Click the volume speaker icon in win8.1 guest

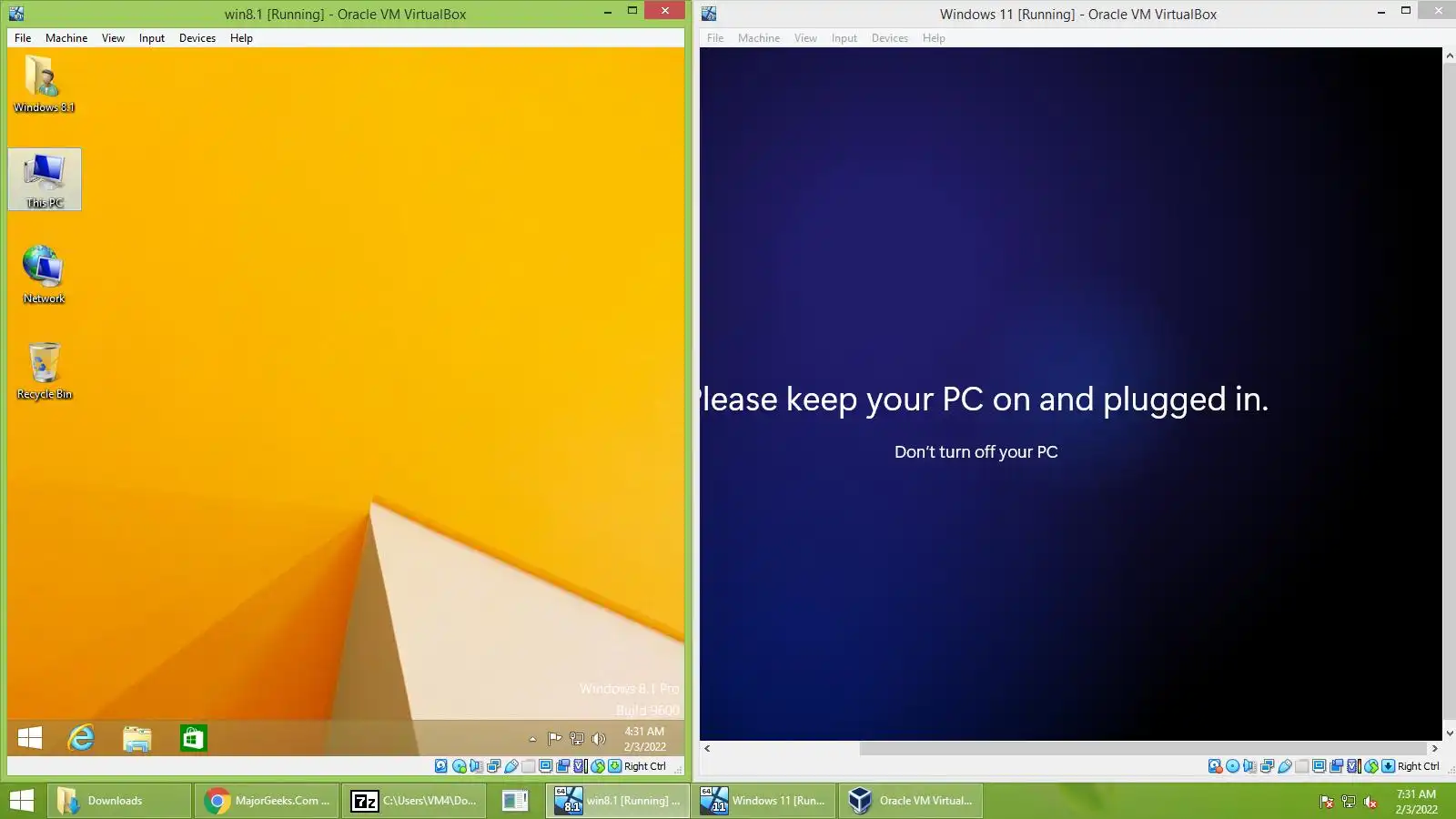(599, 739)
